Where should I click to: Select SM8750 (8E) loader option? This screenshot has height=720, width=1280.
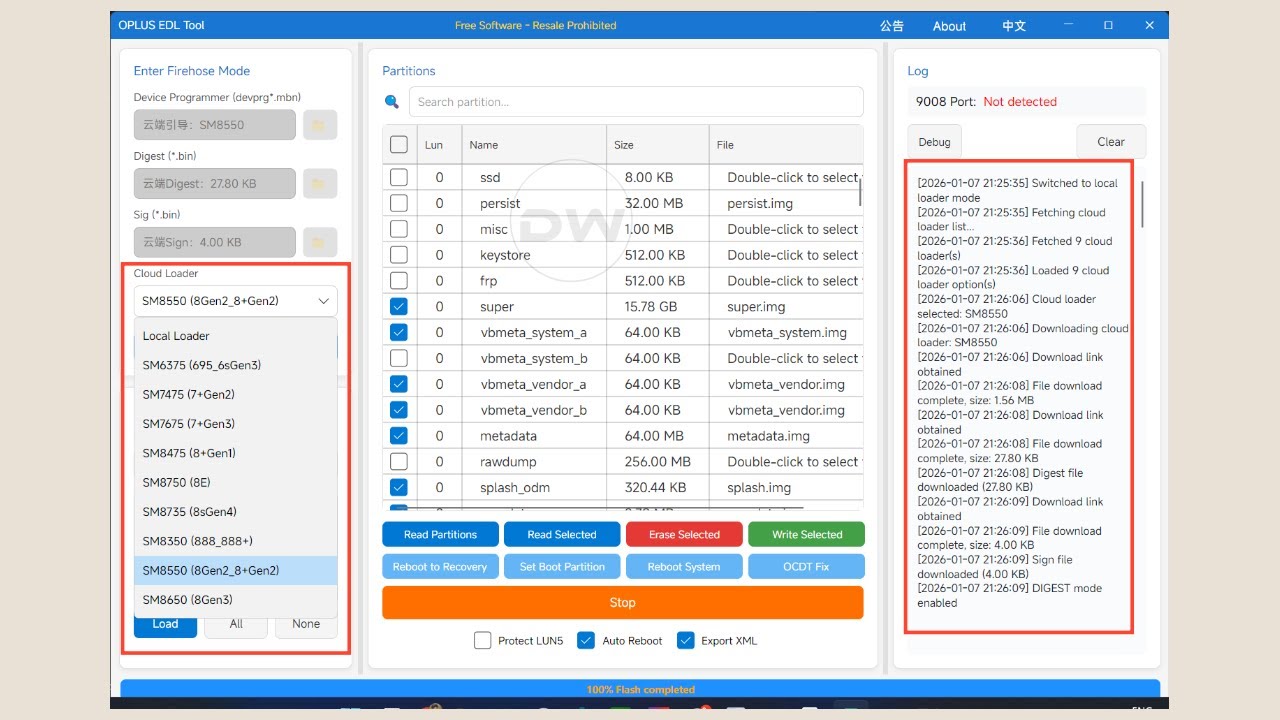point(236,483)
